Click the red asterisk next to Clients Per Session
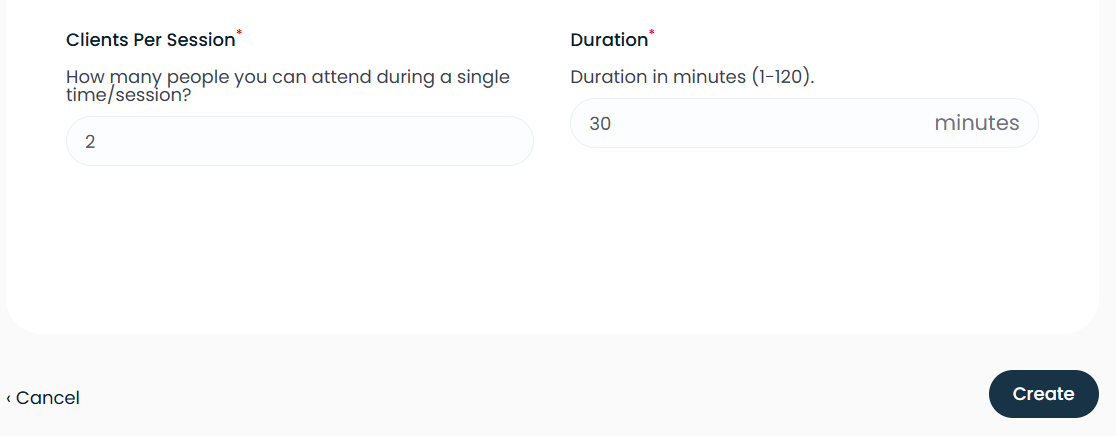 click(x=239, y=32)
